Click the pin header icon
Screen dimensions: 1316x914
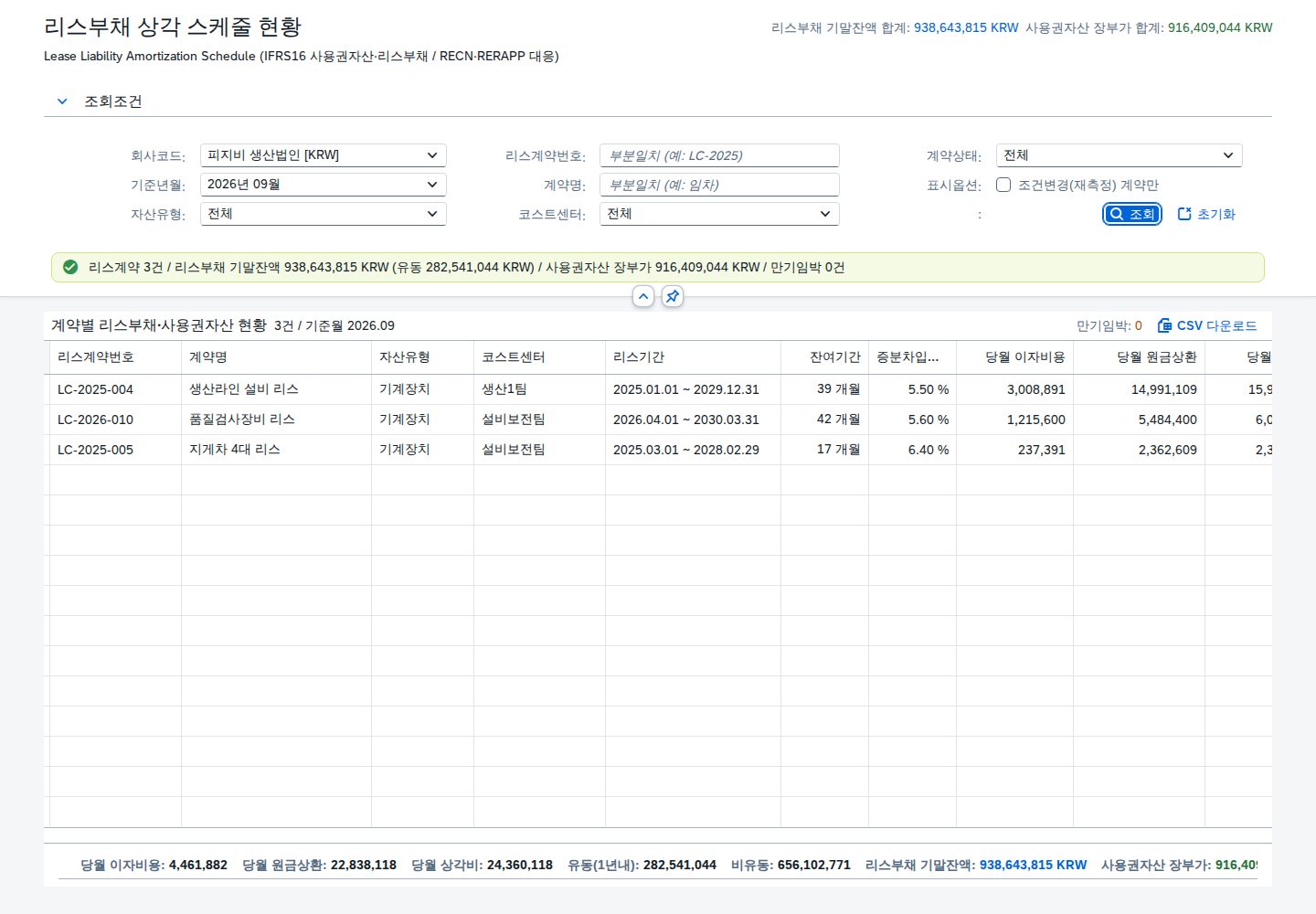[x=673, y=296]
